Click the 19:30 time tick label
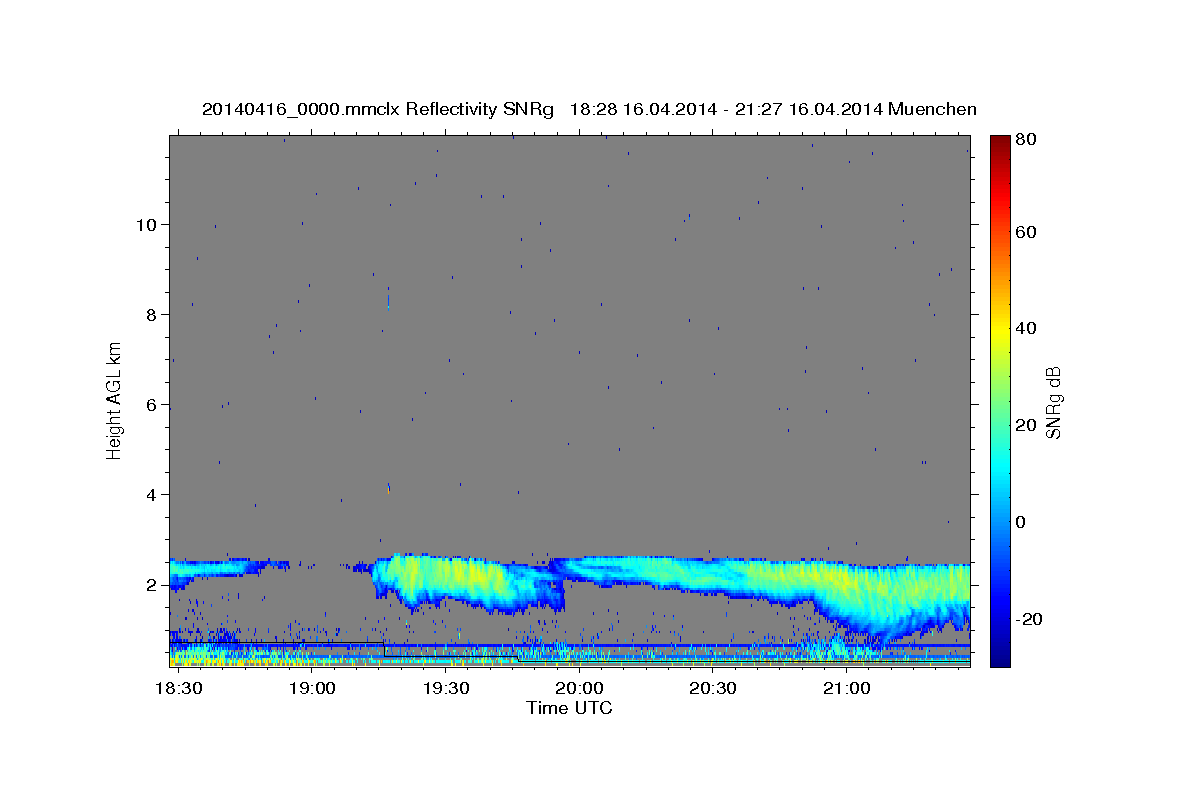The image size is (1200, 800). click(446, 689)
